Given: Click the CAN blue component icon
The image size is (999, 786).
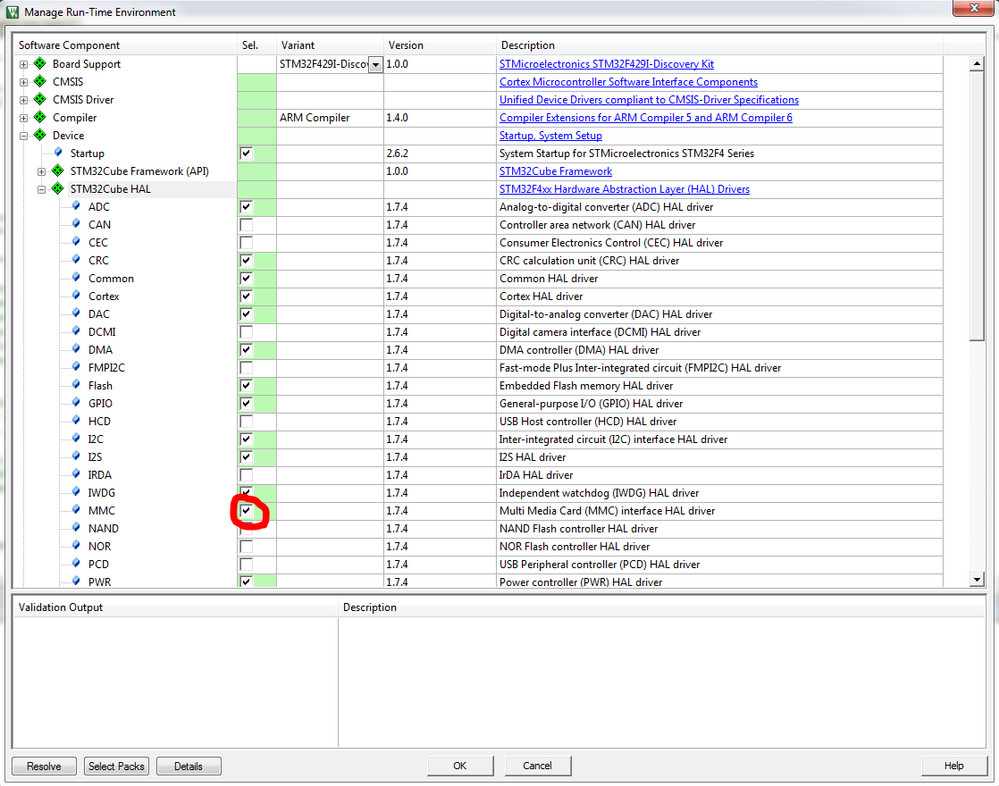Looking at the screenshot, I should point(76,224).
